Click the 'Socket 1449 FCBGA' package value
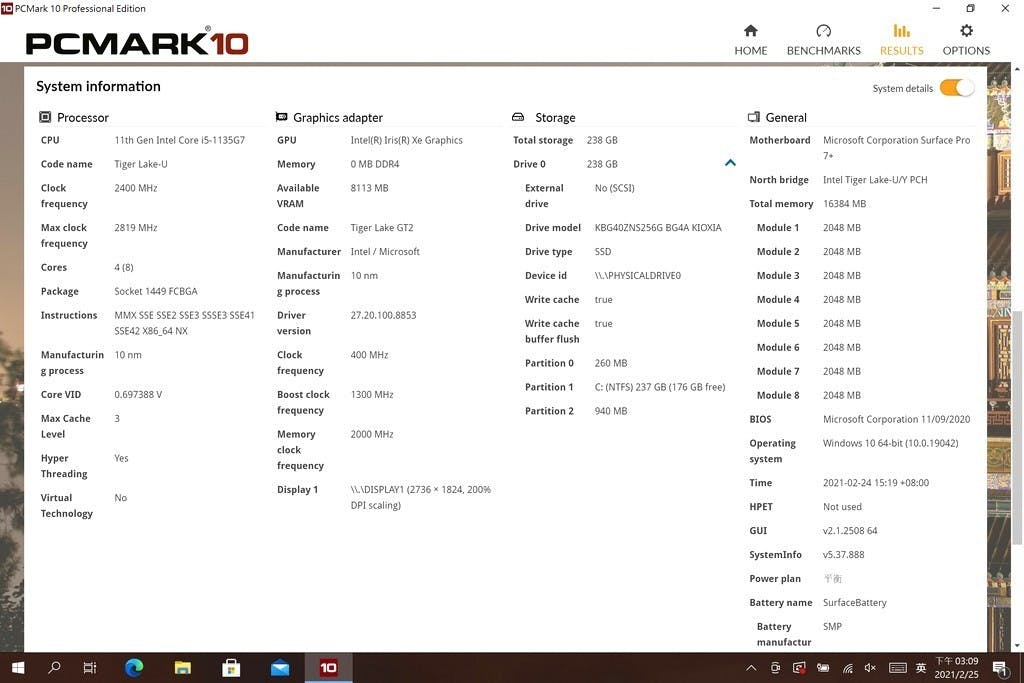The height and width of the screenshot is (683, 1024). click(x=155, y=291)
